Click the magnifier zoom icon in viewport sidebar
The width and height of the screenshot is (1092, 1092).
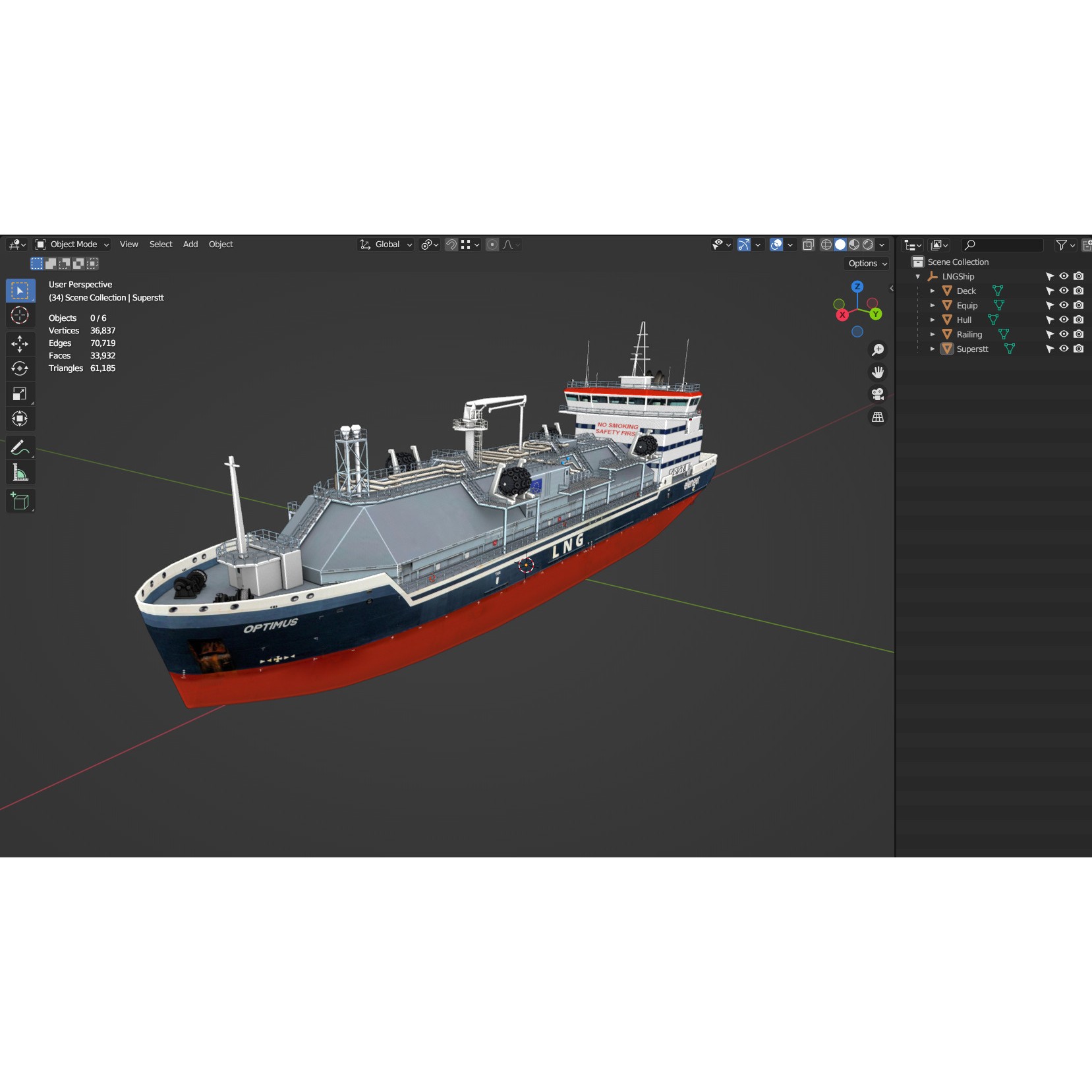click(877, 349)
